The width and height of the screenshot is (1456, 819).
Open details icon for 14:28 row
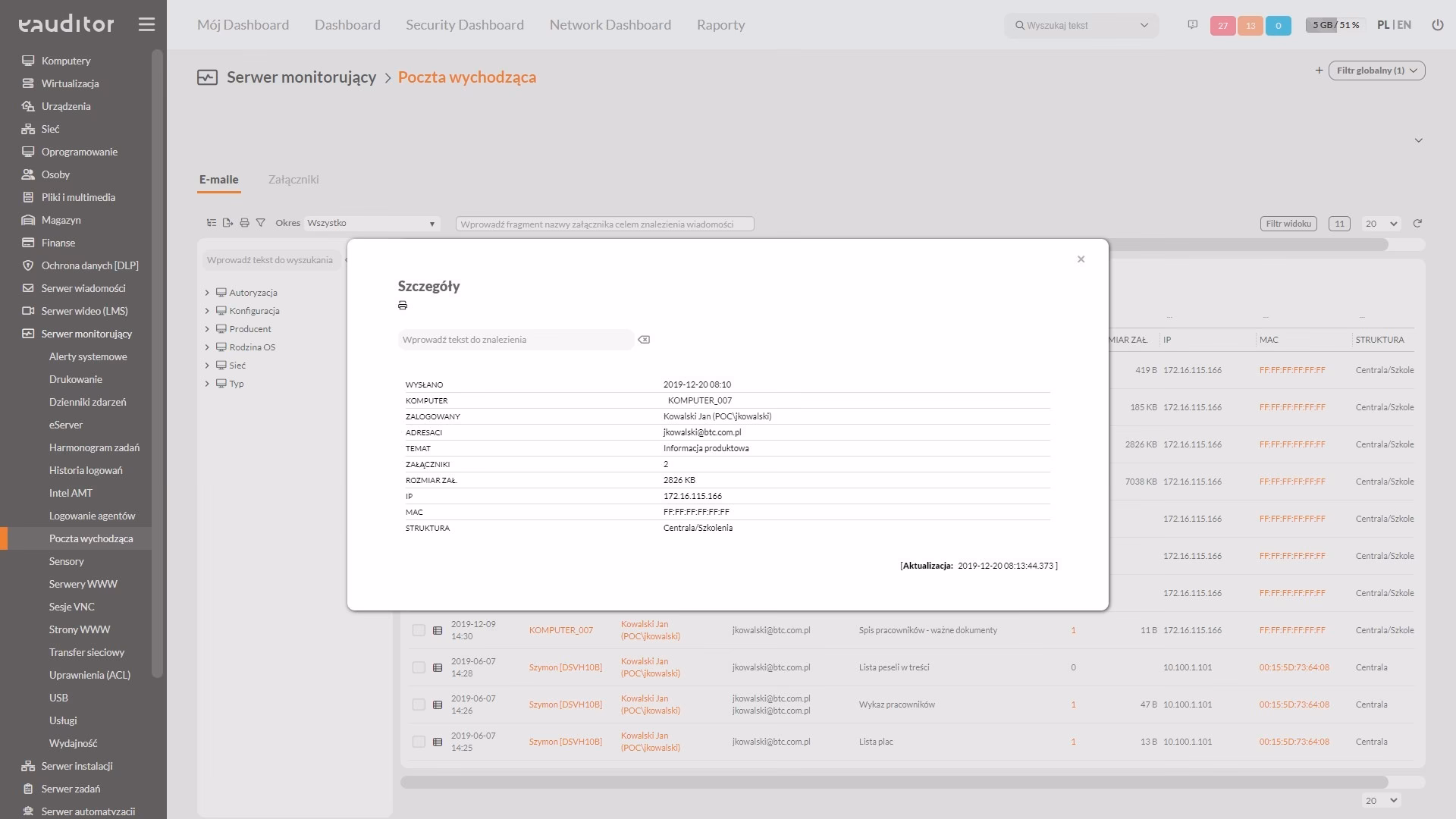coord(438,667)
